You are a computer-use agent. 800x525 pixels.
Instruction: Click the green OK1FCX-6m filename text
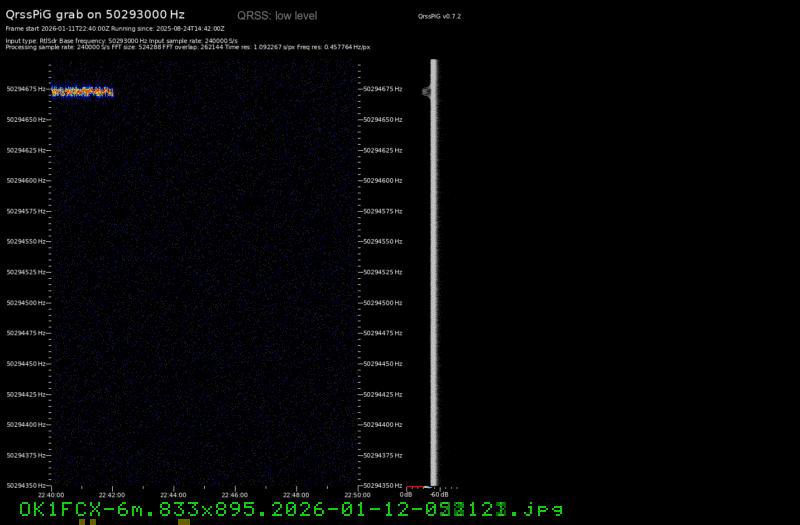[291, 510]
